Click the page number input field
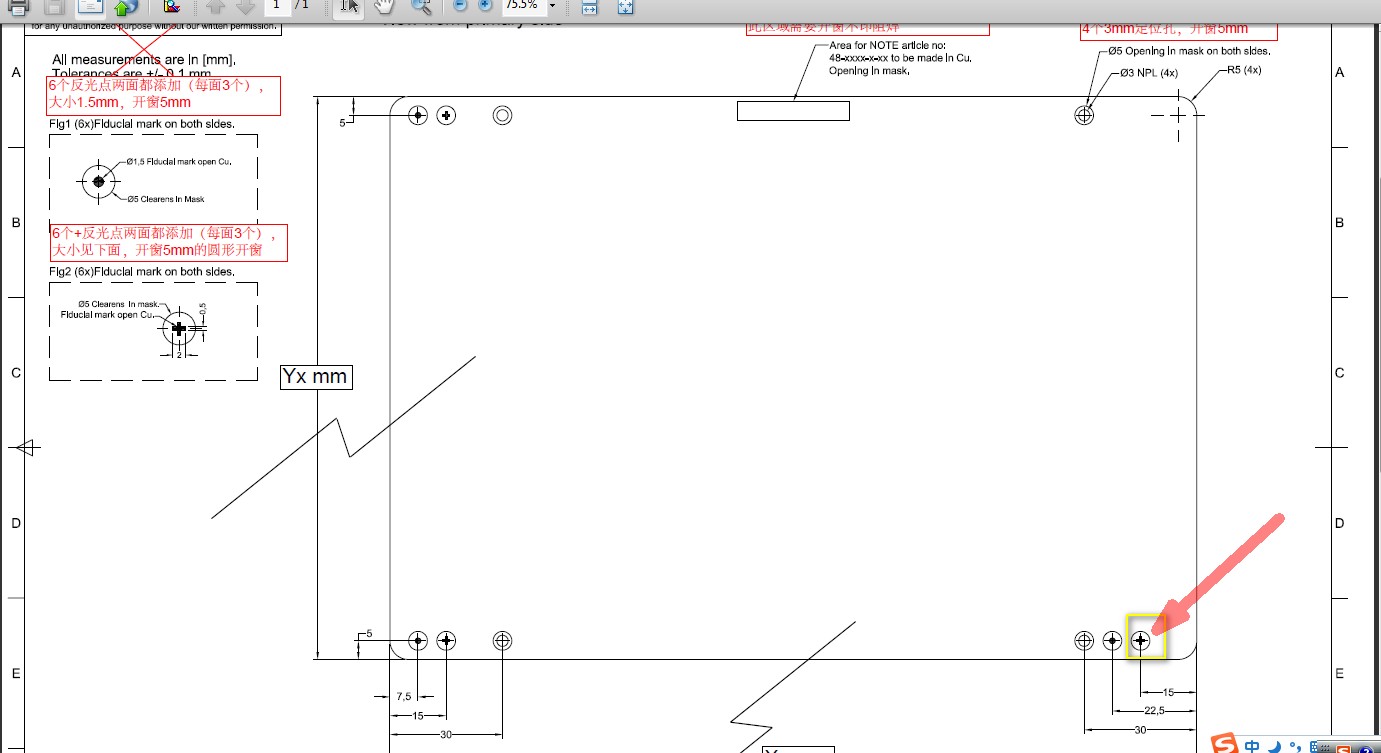The height and width of the screenshot is (753, 1381). pyautogui.click(x=278, y=6)
